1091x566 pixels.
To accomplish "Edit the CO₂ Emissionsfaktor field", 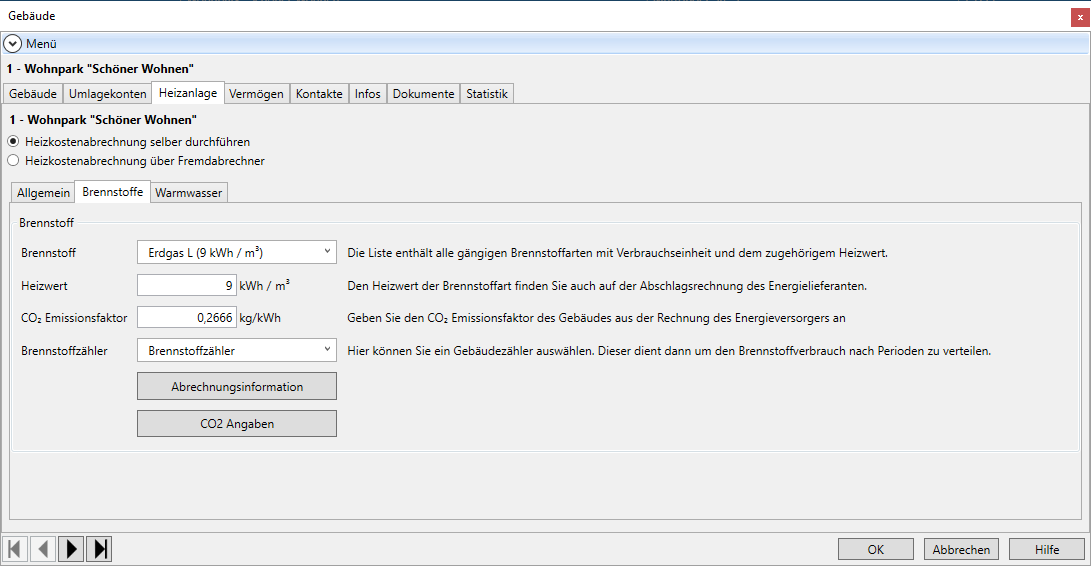I will click(x=187, y=318).
